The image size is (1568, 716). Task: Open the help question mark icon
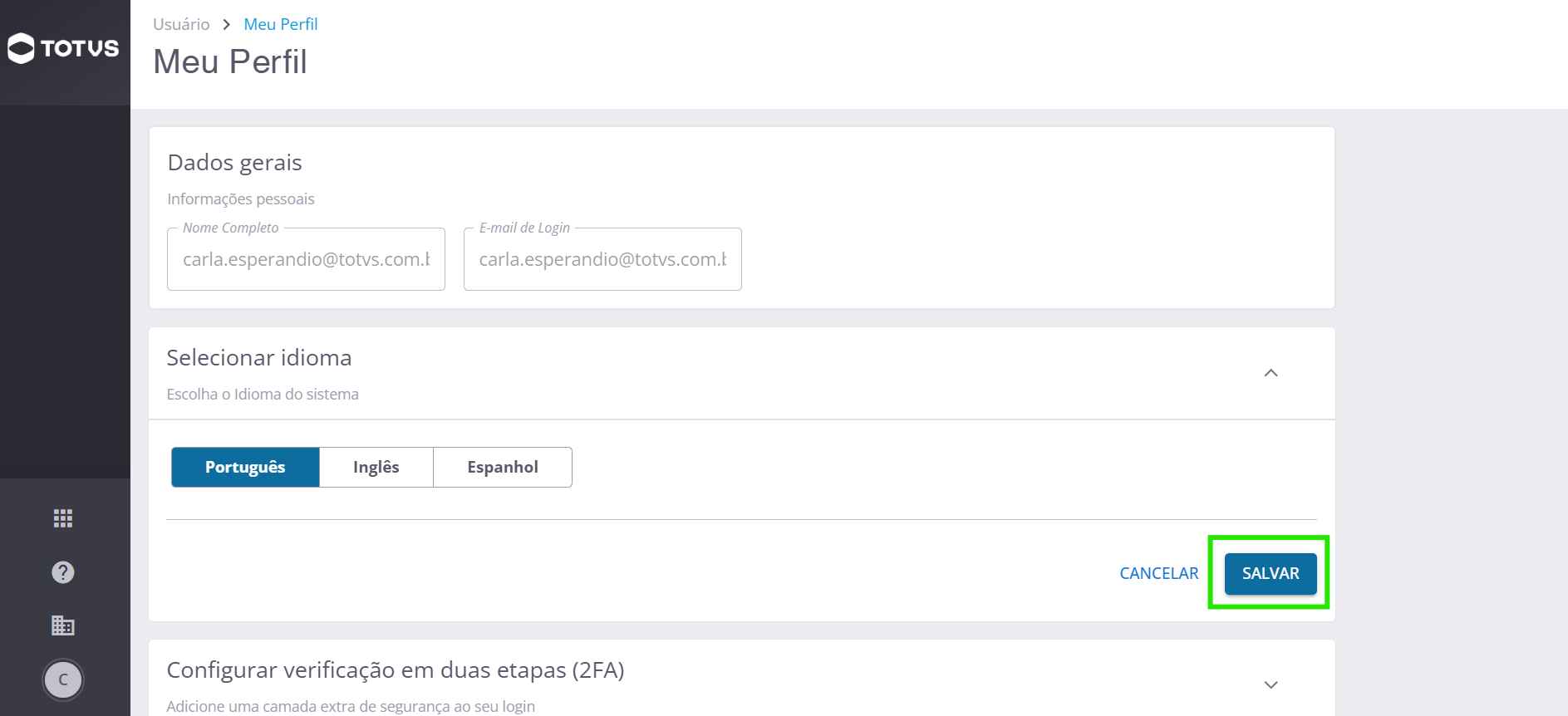pos(63,572)
